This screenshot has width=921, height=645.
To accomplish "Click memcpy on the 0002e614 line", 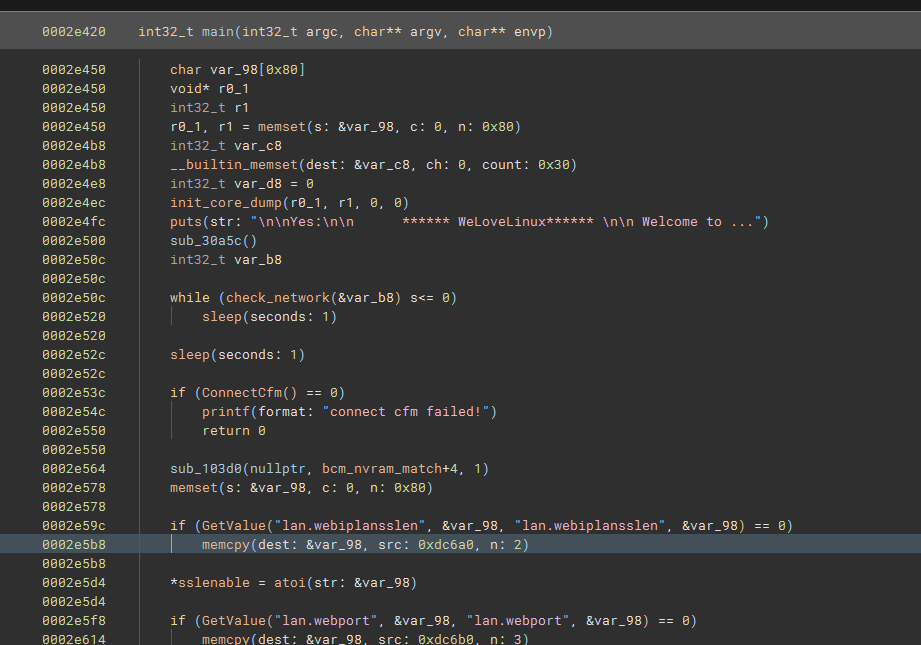I will coord(226,639).
